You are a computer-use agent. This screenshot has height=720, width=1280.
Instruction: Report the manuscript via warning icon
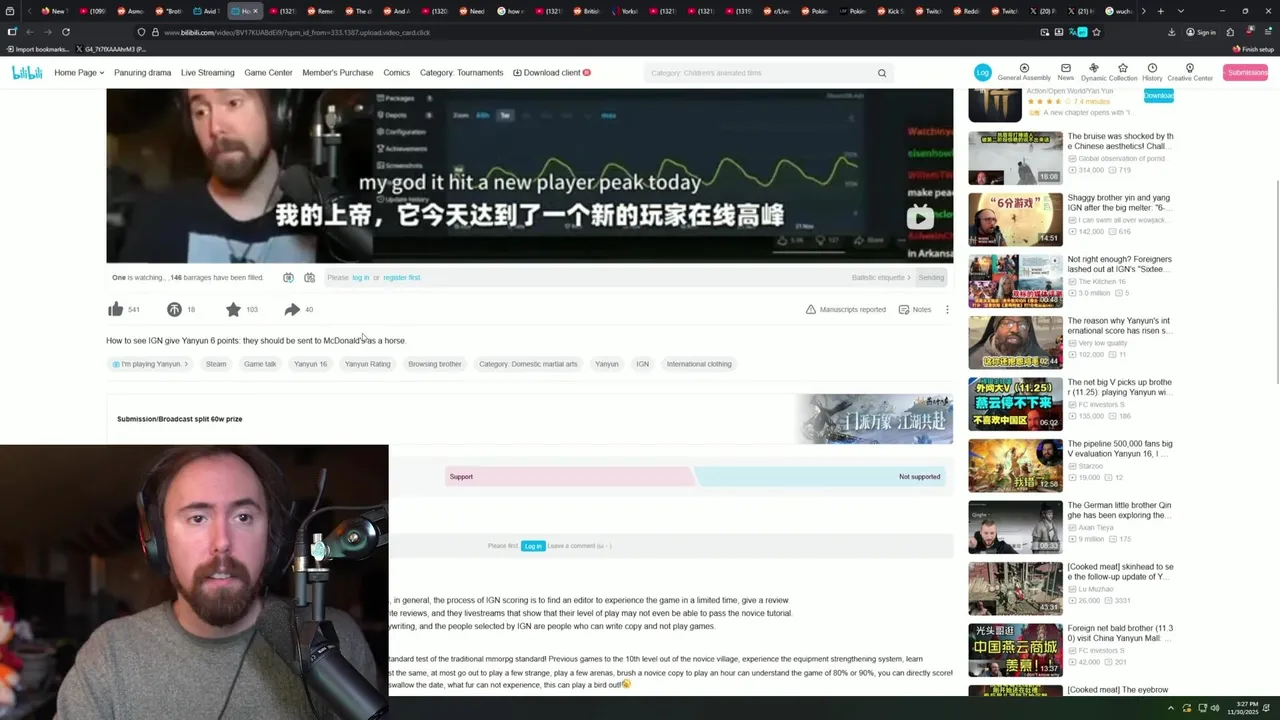pos(845,309)
